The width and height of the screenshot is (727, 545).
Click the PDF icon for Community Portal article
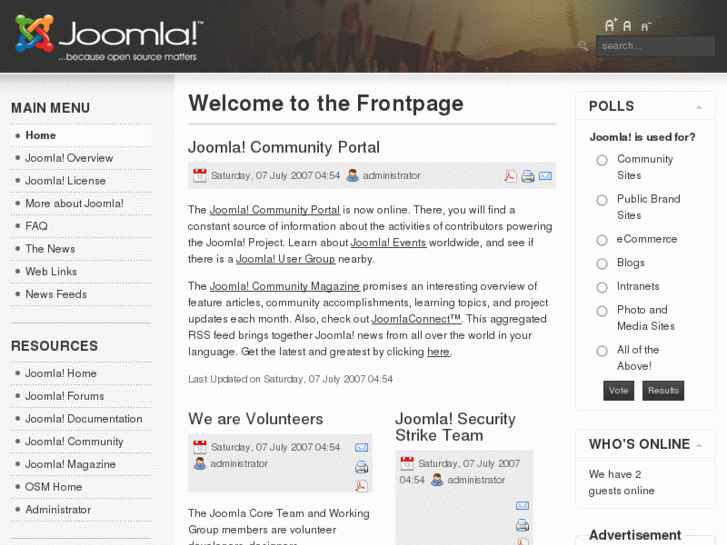click(x=510, y=176)
